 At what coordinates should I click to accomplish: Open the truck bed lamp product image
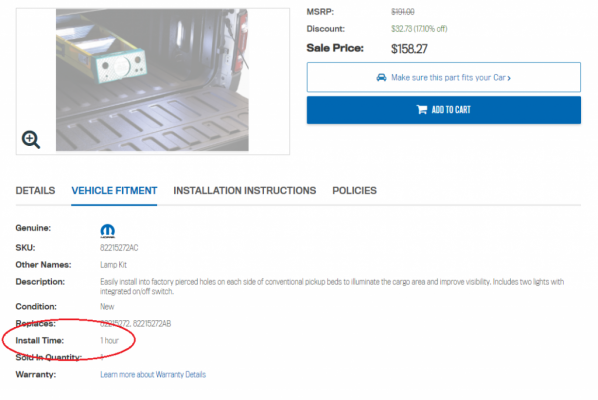(x=152, y=80)
